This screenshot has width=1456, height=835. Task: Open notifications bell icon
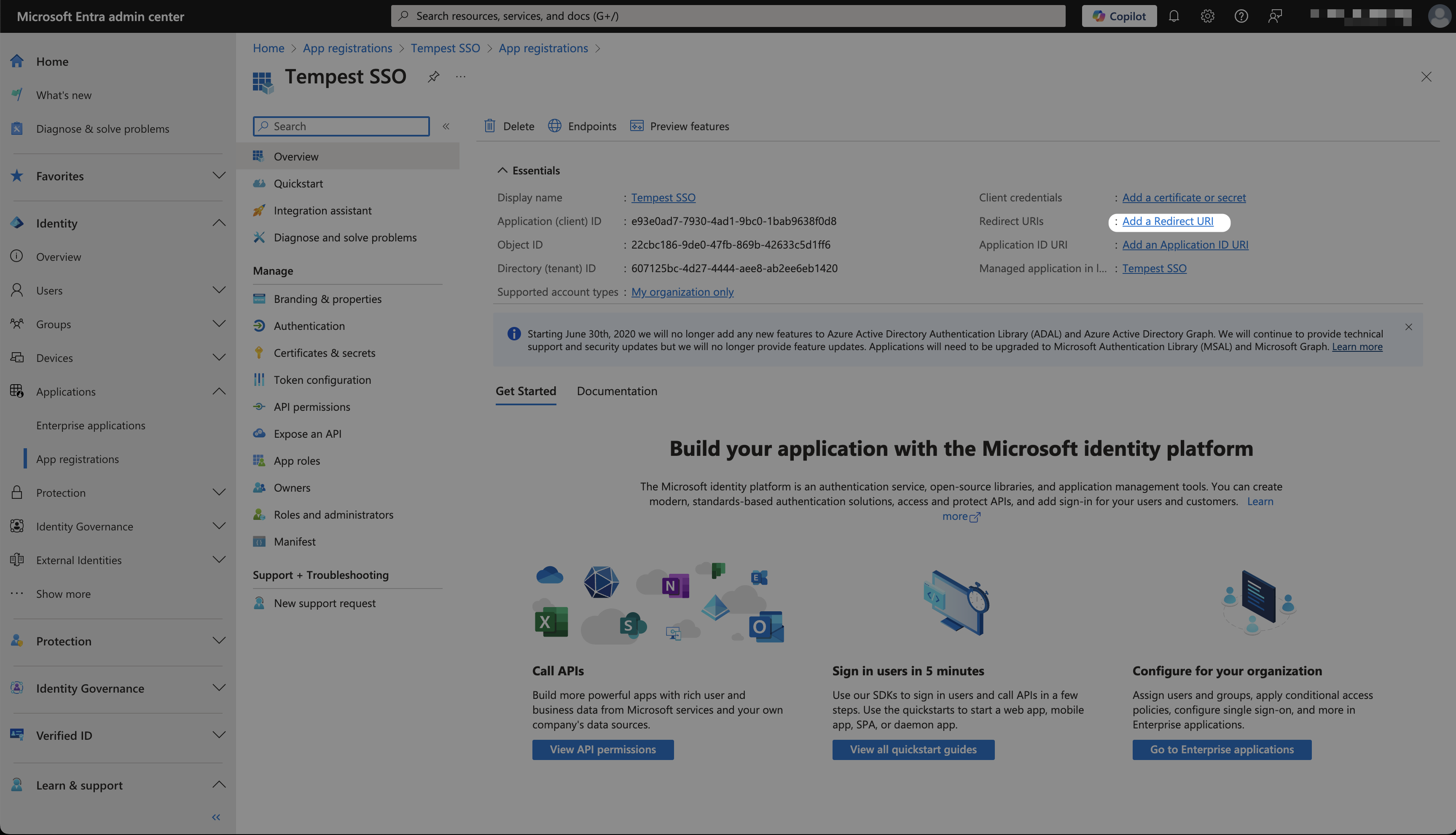pos(1174,16)
